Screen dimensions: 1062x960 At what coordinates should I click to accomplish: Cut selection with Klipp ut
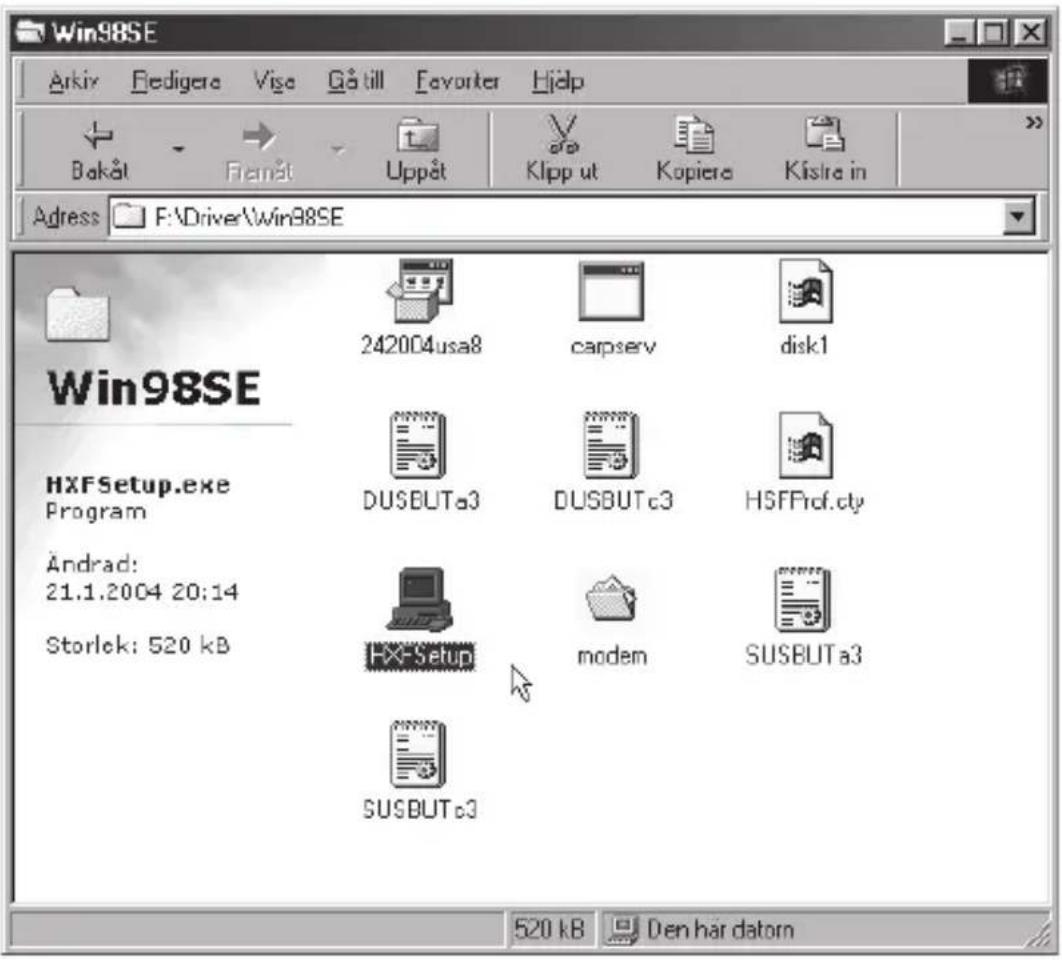pyautogui.click(x=562, y=150)
